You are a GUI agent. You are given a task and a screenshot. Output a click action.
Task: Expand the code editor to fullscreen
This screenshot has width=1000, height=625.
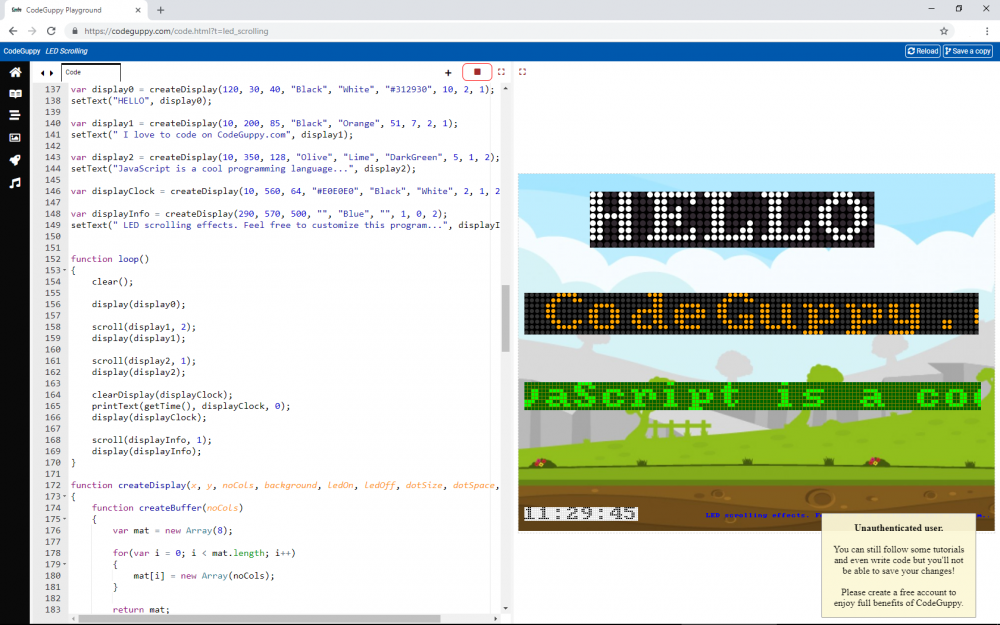pos(501,72)
